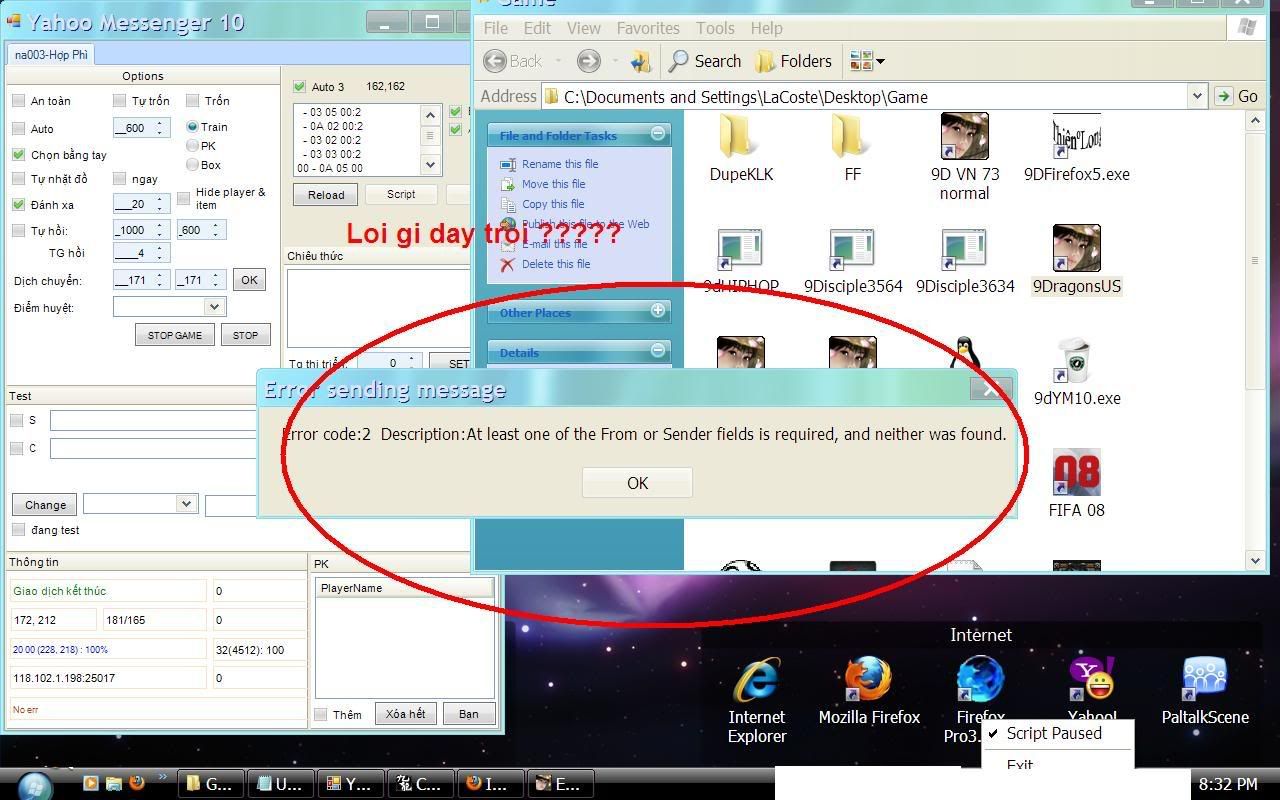Toggle the Folders pane button
The image size is (1280, 800).
click(x=794, y=61)
